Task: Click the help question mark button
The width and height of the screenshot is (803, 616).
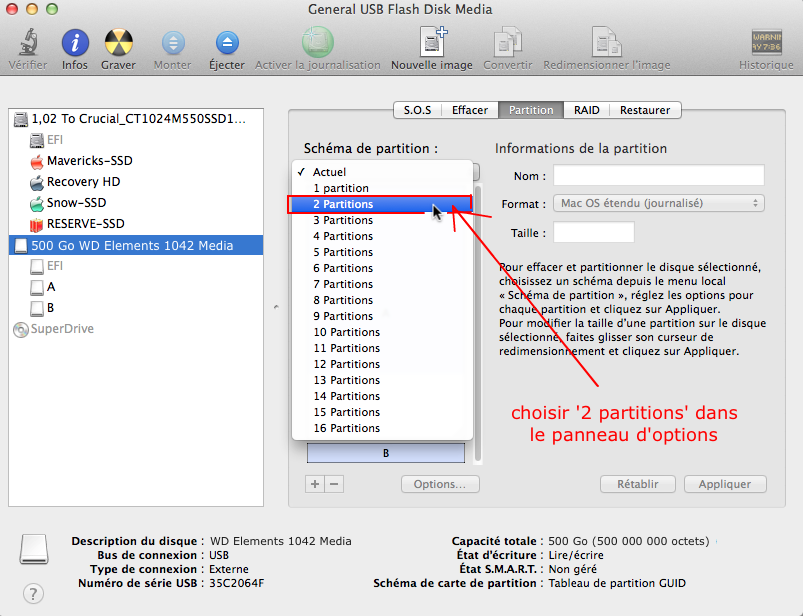Action: 33,593
